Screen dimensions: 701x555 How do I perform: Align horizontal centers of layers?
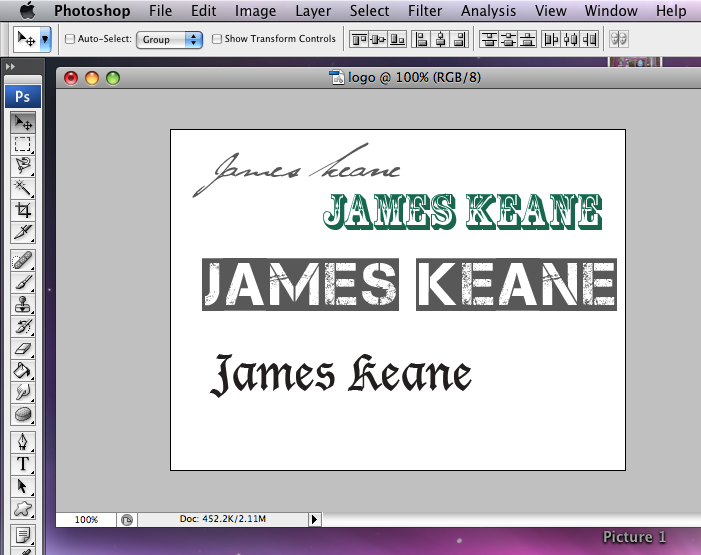(x=440, y=39)
